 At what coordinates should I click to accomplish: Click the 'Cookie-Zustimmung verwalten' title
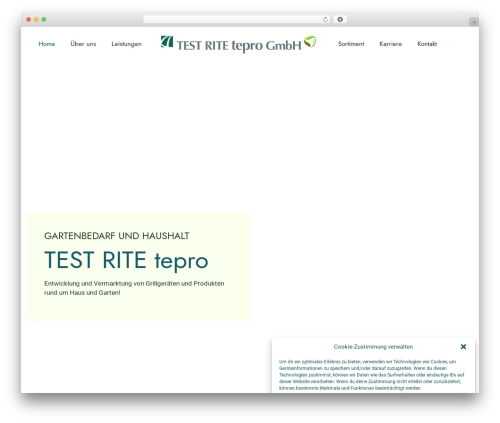373,347
